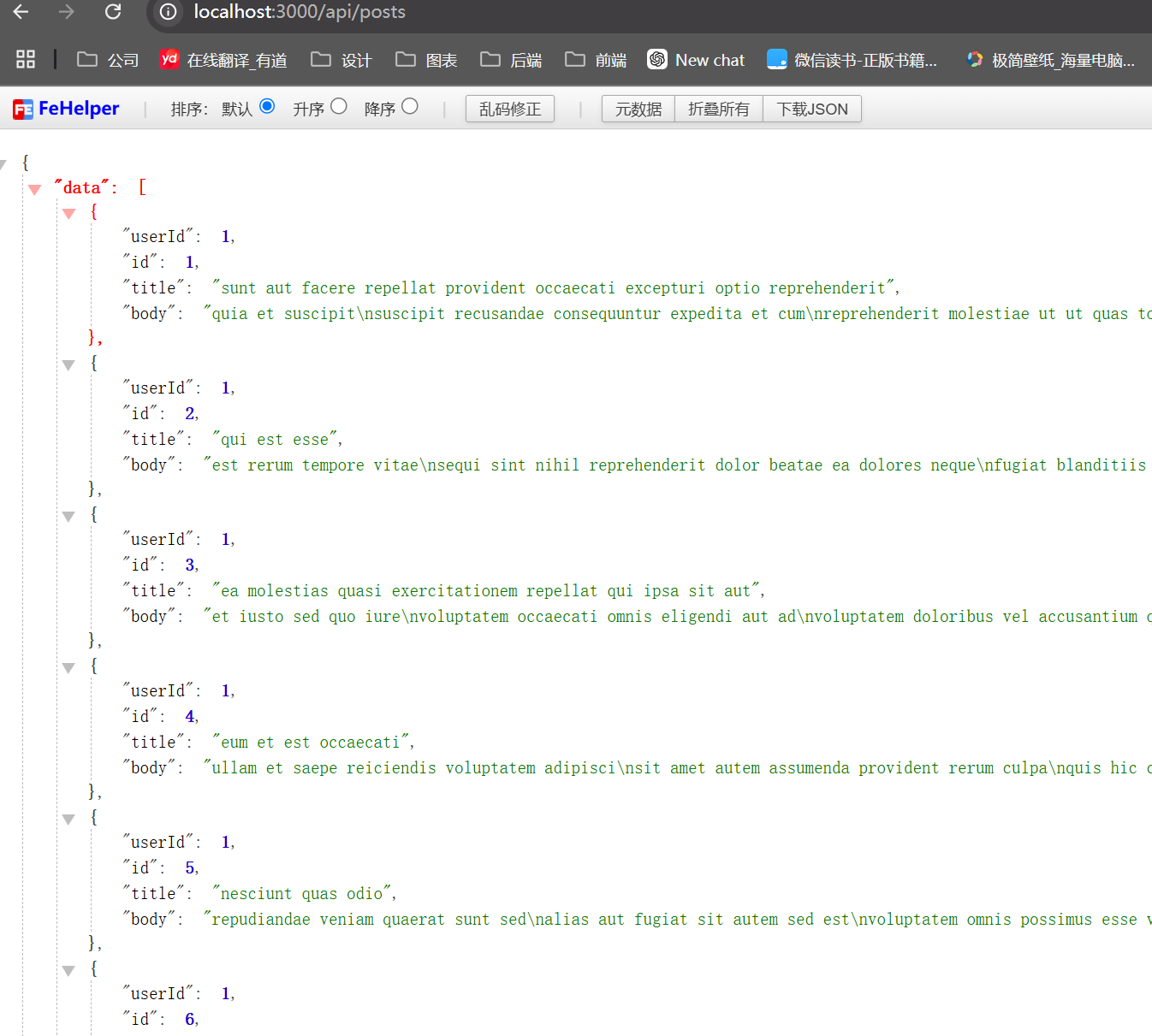Viewport: 1152px width, 1036px height.
Task: Select 降序 descending sort radio
Action: tap(410, 106)
